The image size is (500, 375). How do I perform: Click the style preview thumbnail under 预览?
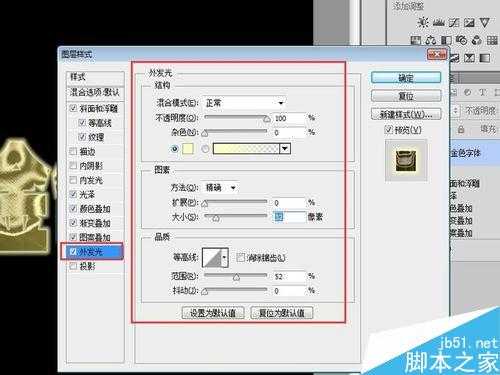point(406,161)
